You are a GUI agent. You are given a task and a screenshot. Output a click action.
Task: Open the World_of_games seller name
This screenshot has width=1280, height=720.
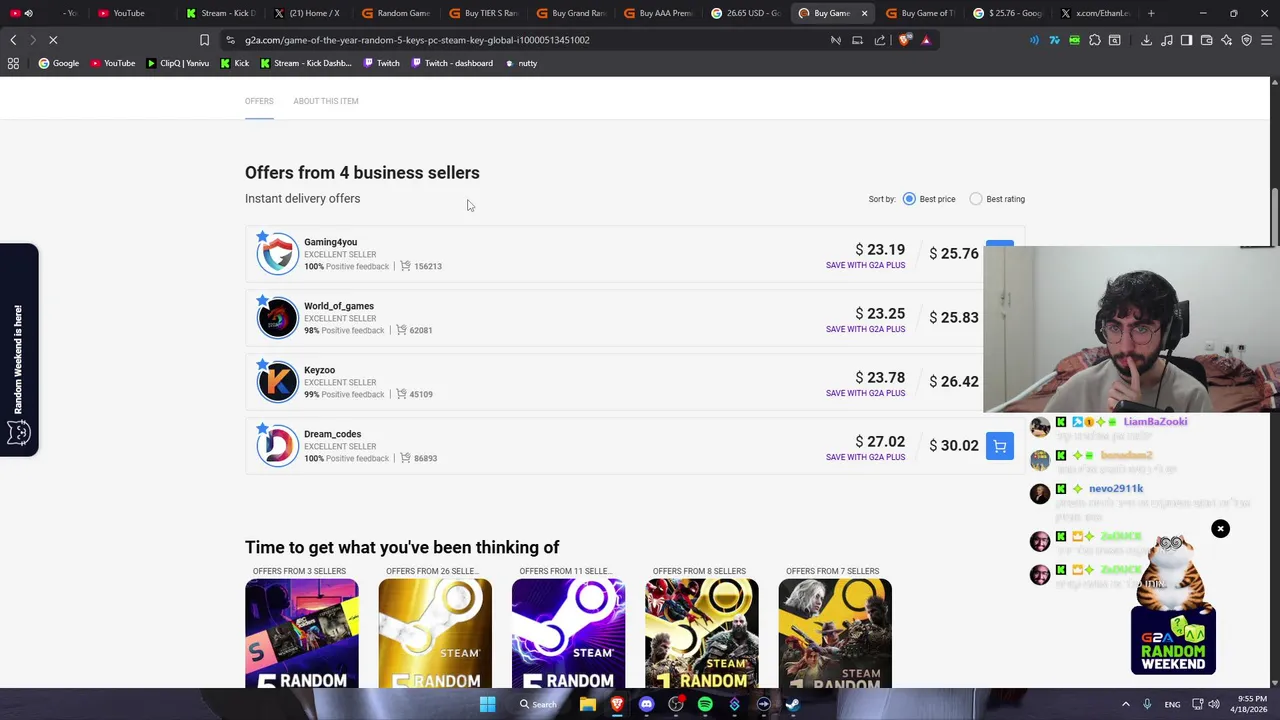point(339,306)
